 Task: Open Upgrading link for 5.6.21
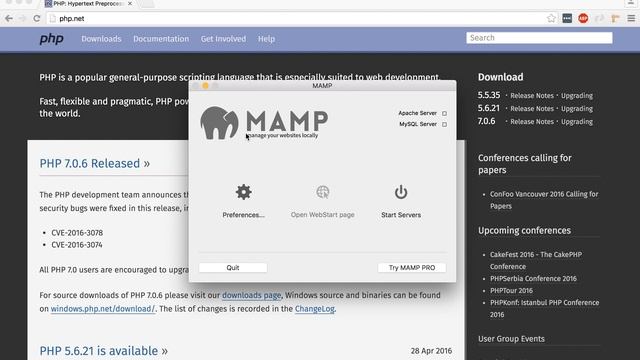point(577,109)
